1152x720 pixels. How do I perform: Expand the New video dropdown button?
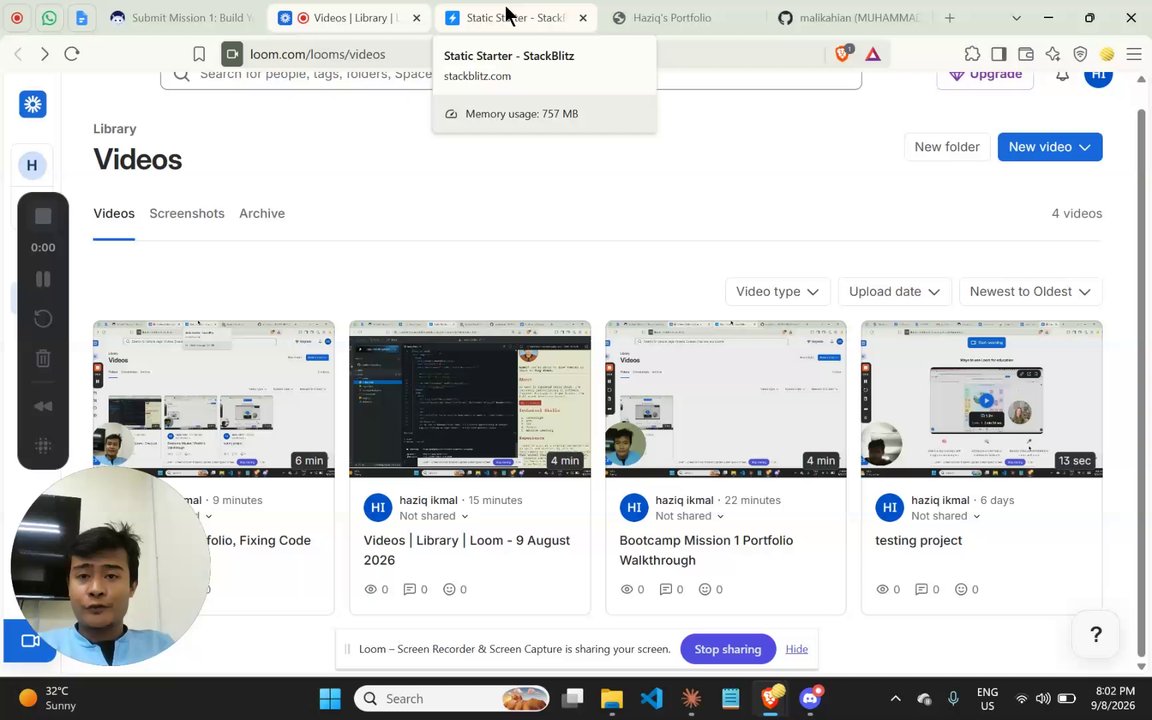(x=1050, y=147)
